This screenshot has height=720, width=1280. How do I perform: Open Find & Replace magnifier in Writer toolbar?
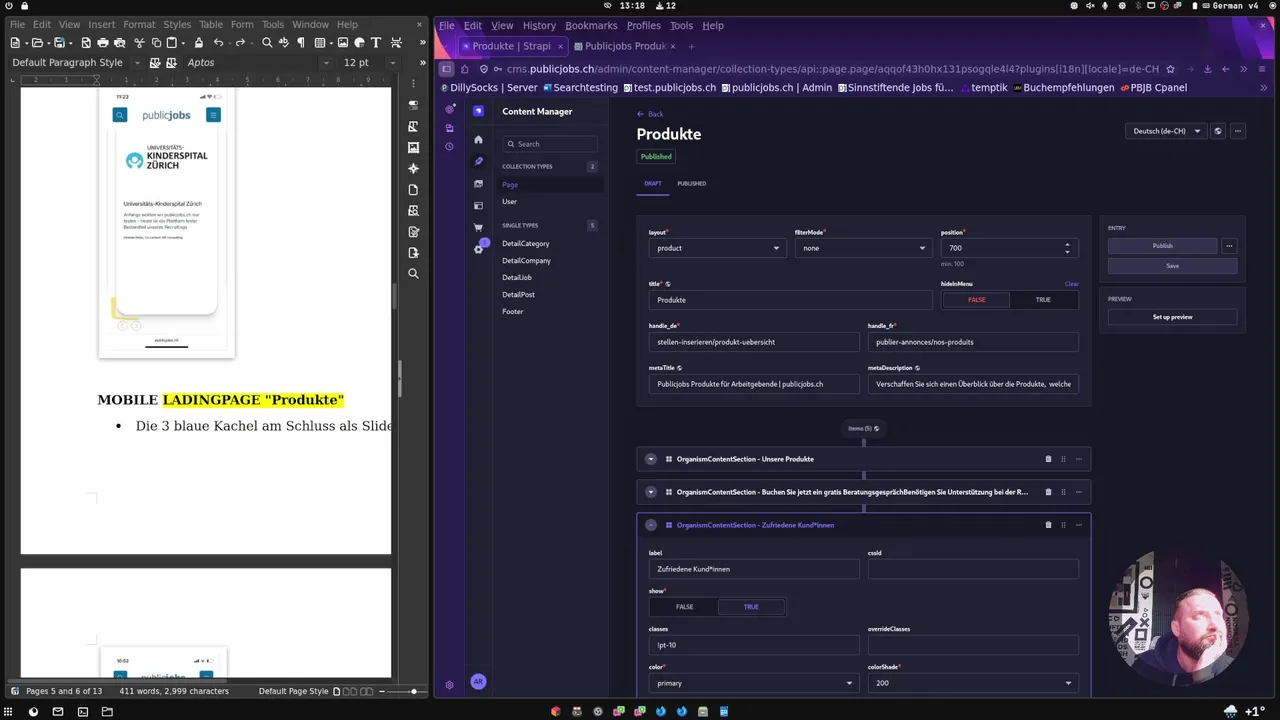267,43
